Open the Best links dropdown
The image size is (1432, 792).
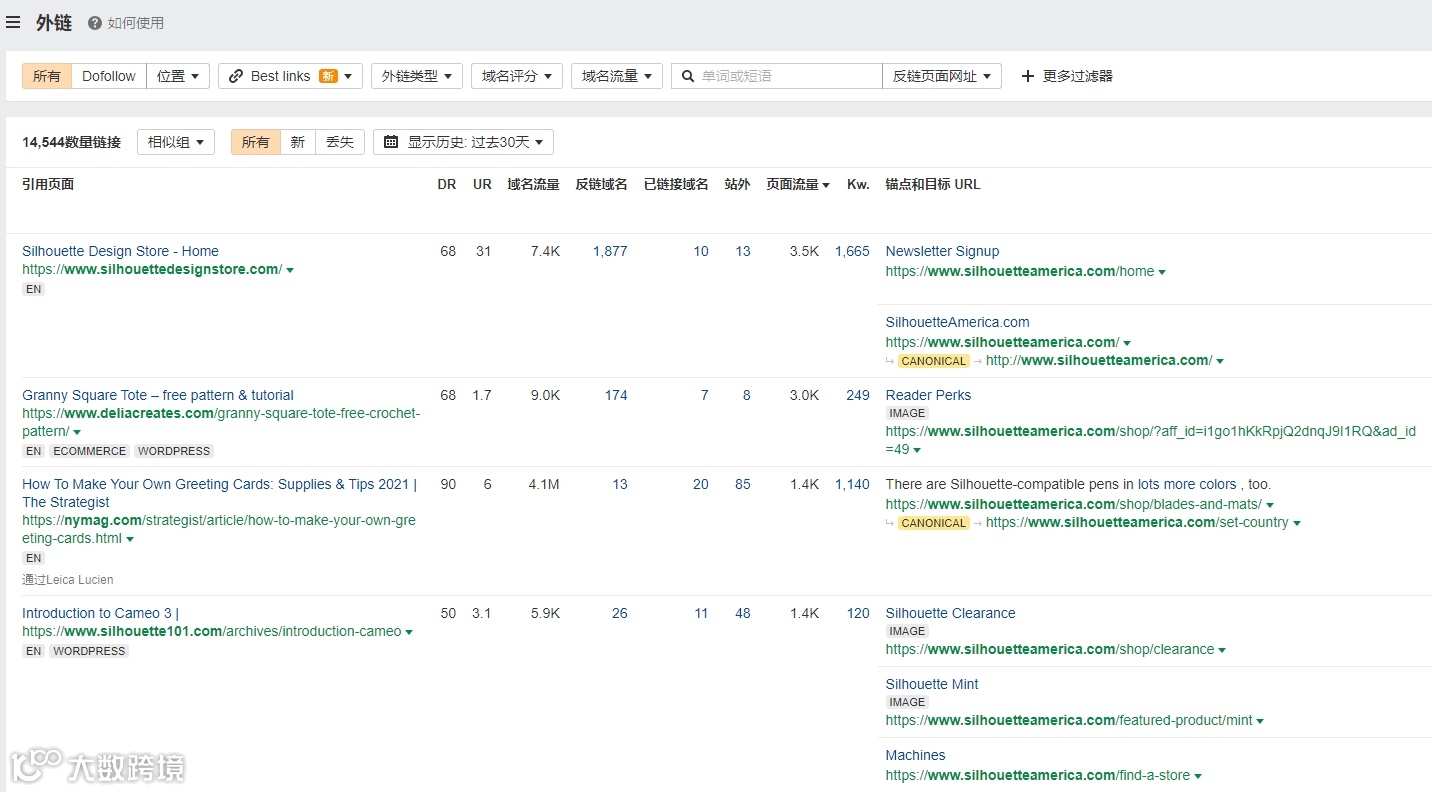tap(291, 76)
